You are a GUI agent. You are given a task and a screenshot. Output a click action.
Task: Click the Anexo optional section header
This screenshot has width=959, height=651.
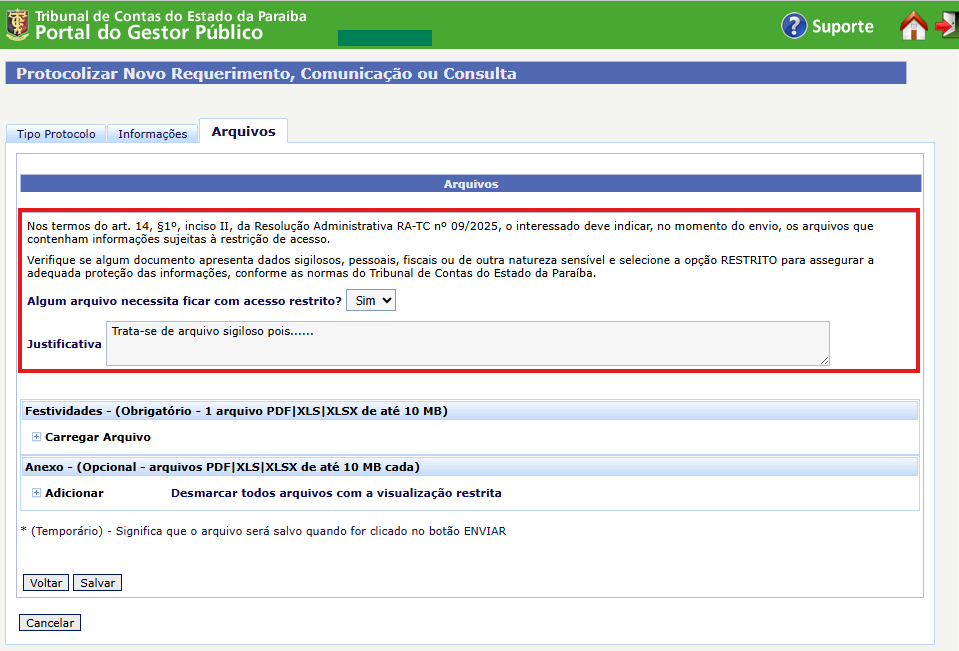click(x=470, y=467)
